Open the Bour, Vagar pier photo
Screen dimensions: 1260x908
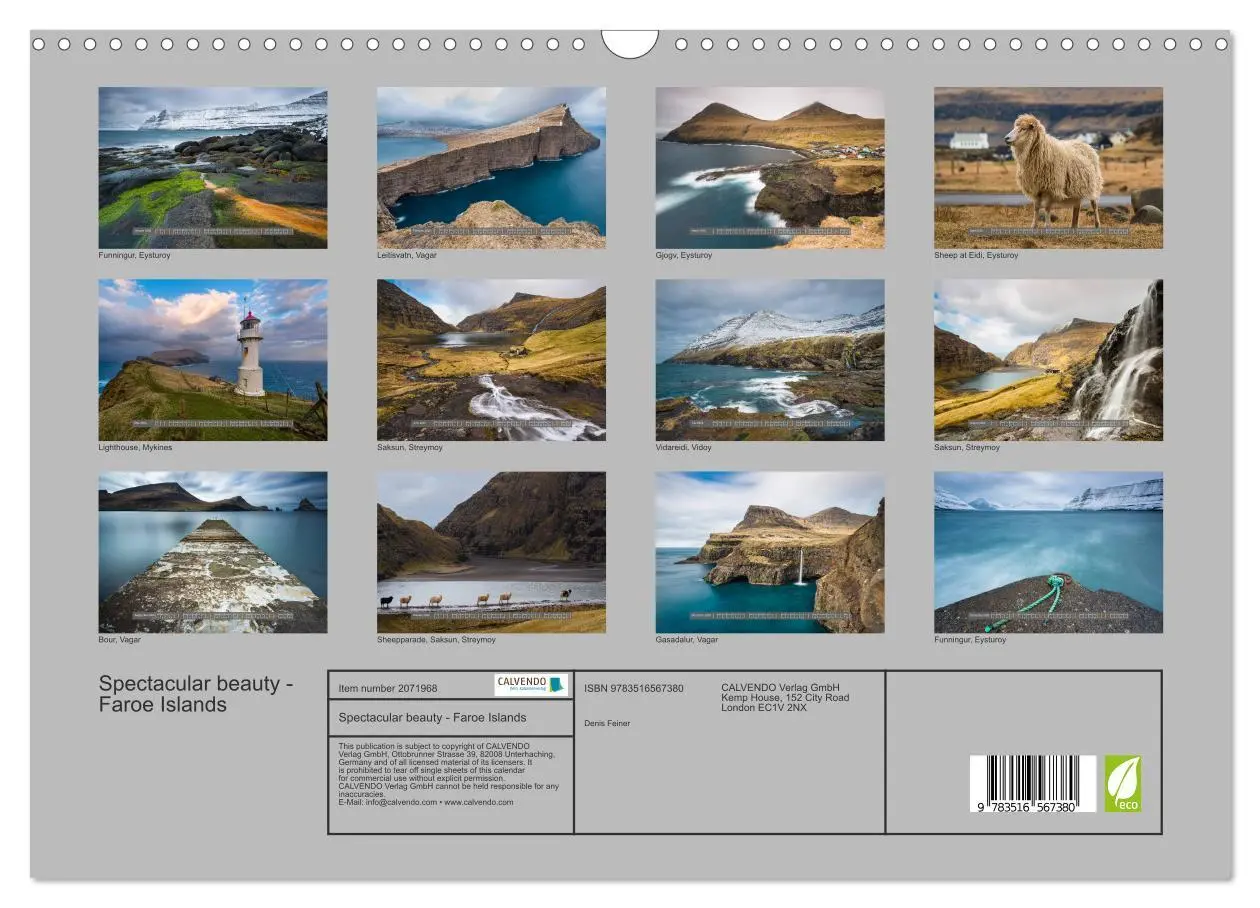pos(213,552)
